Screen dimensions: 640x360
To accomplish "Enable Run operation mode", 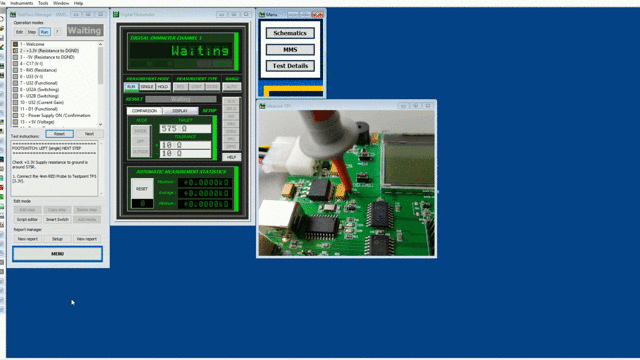I will click(x=44, y=32).
